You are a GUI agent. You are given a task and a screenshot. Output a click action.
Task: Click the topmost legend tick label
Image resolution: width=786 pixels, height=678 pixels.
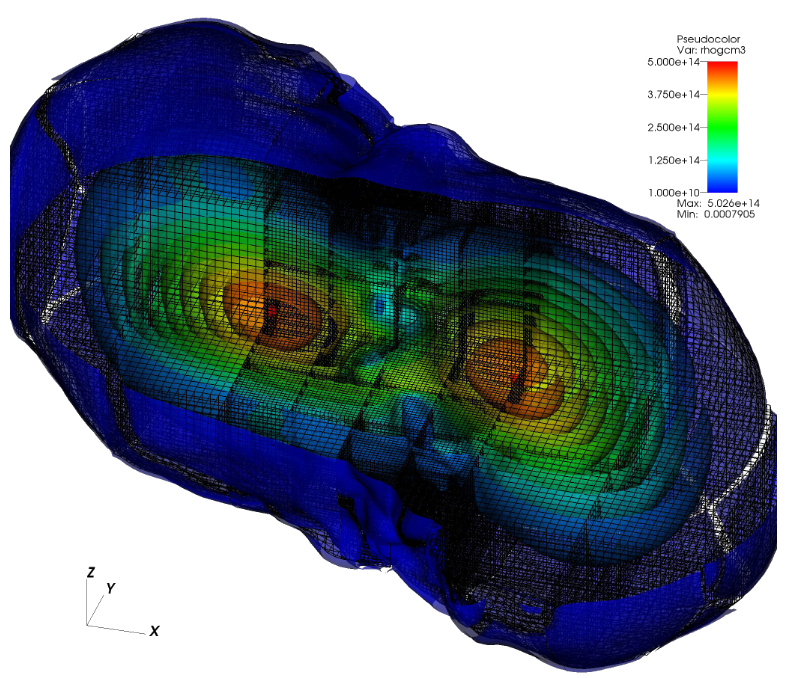(x=676, y=62)
